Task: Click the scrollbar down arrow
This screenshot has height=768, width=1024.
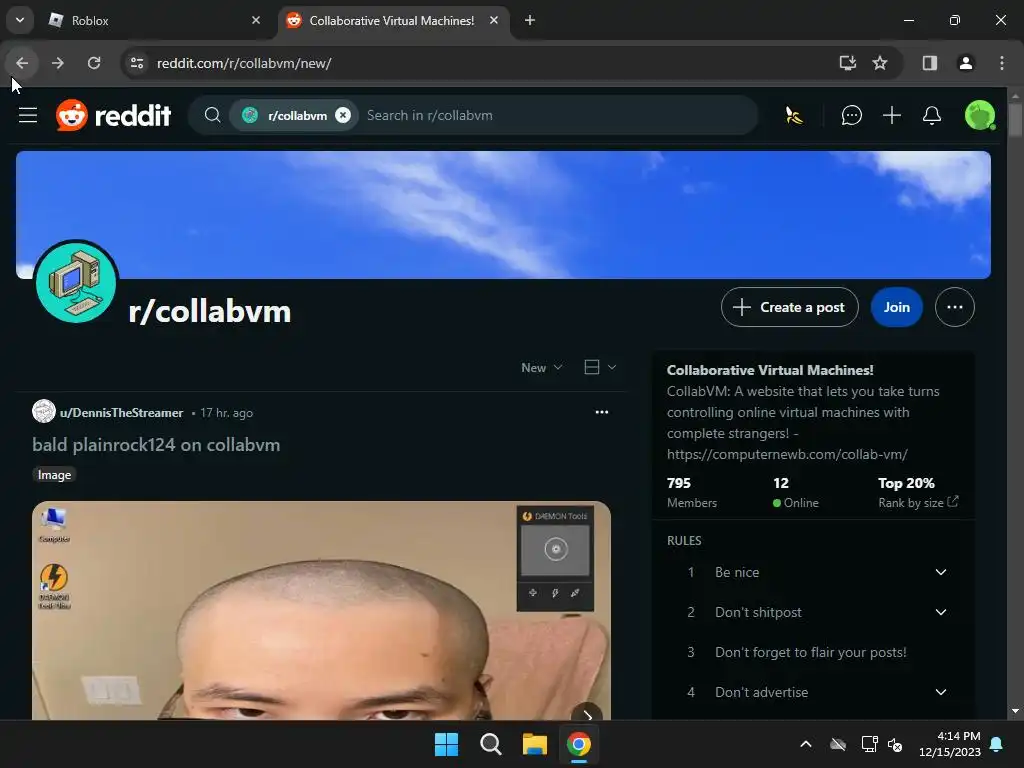Action: coord(1015,711)
